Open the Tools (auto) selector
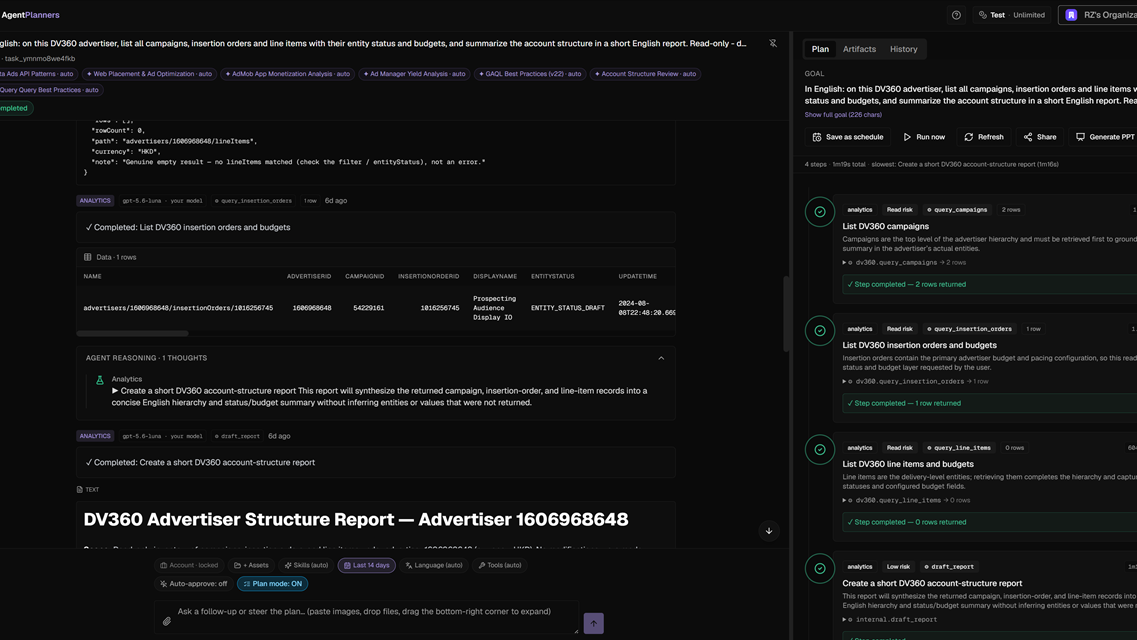The image size is (1137, 640). point(500,565)
